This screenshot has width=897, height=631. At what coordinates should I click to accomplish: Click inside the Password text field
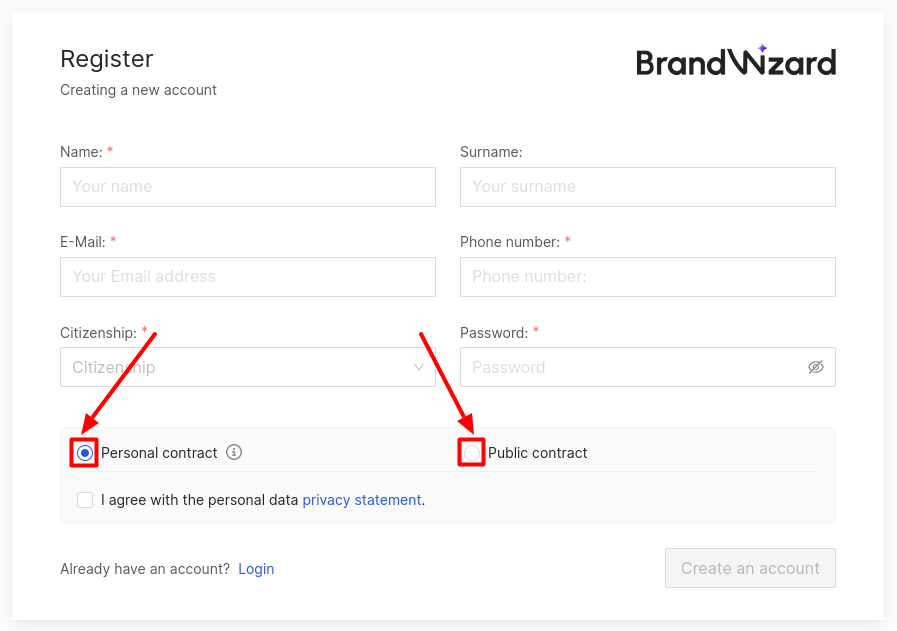(x=648, y=367)
